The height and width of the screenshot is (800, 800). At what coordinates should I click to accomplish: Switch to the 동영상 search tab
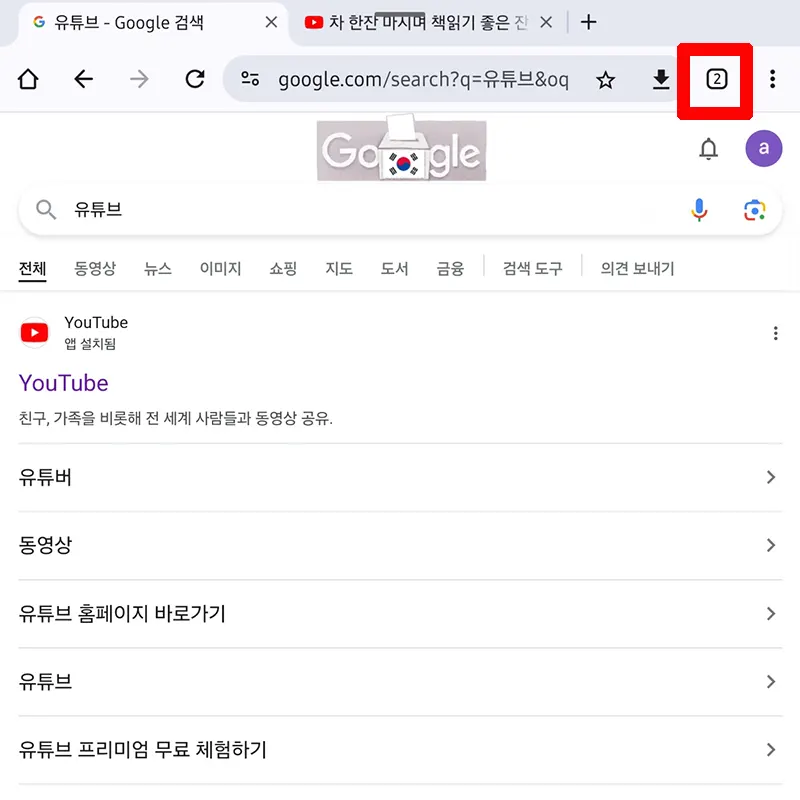tap(95, 268)
